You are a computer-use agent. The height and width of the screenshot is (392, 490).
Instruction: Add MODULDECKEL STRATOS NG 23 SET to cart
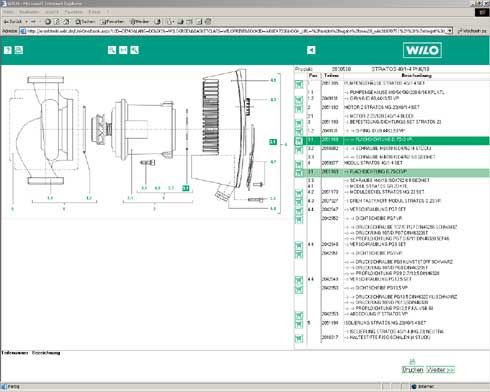pos(299,193)
